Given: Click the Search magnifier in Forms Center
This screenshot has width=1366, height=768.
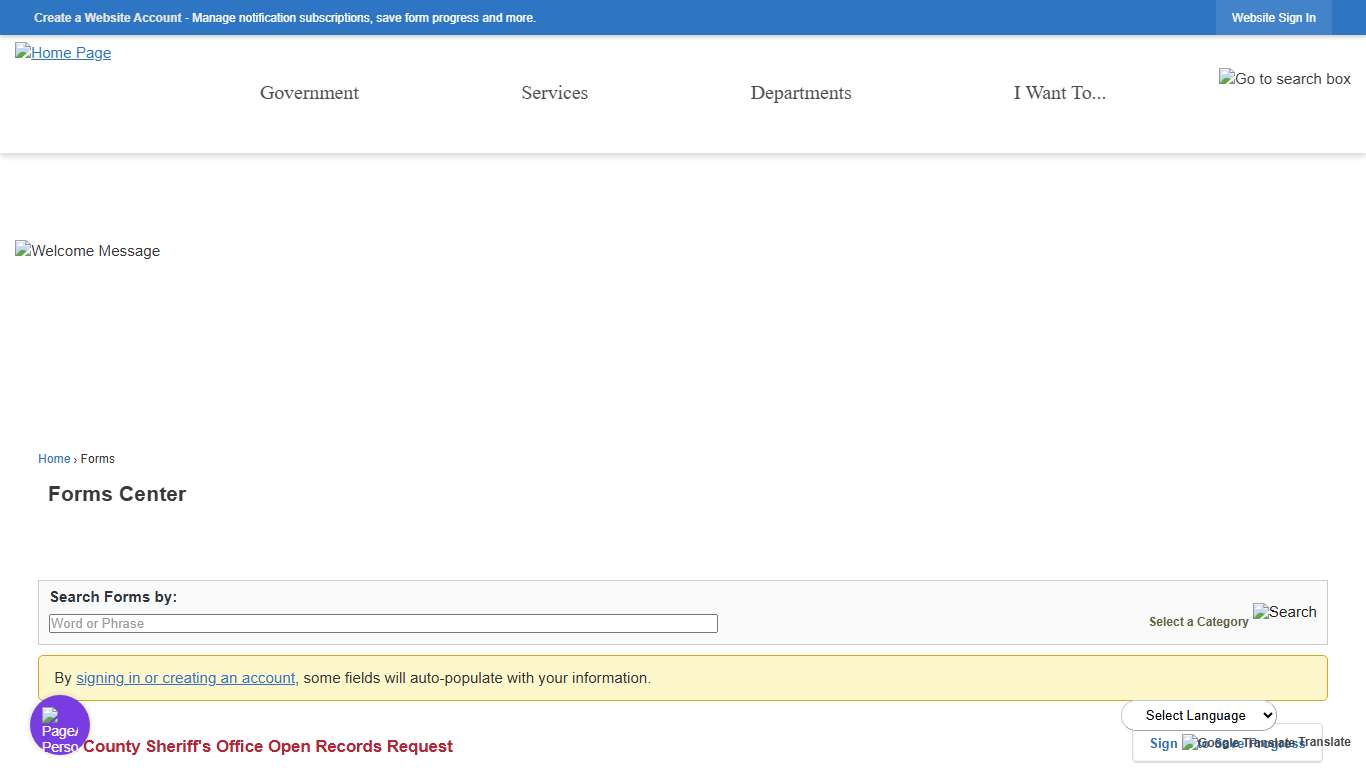Looking at the screenshot, I should tap(1285, 612).
